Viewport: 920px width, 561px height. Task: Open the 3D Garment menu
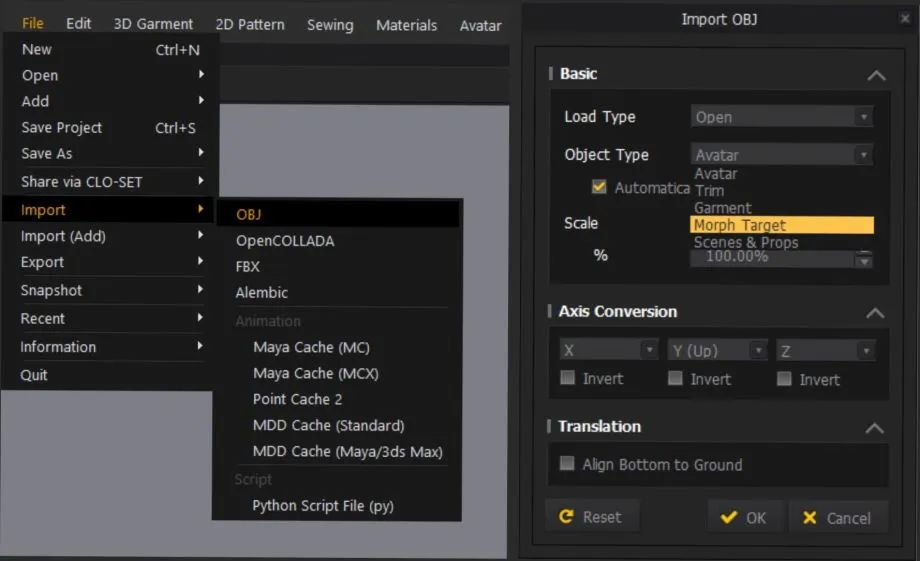click(153, 24)
